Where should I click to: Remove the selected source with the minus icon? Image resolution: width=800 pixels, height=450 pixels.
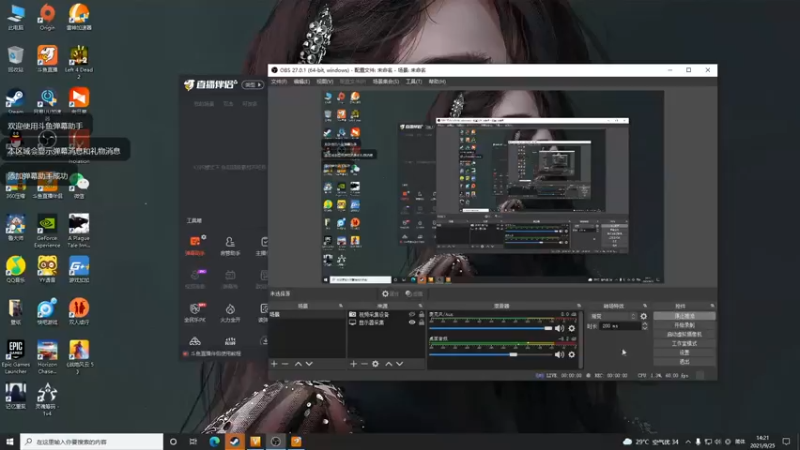pyautogui.click(x=364, y=364)
